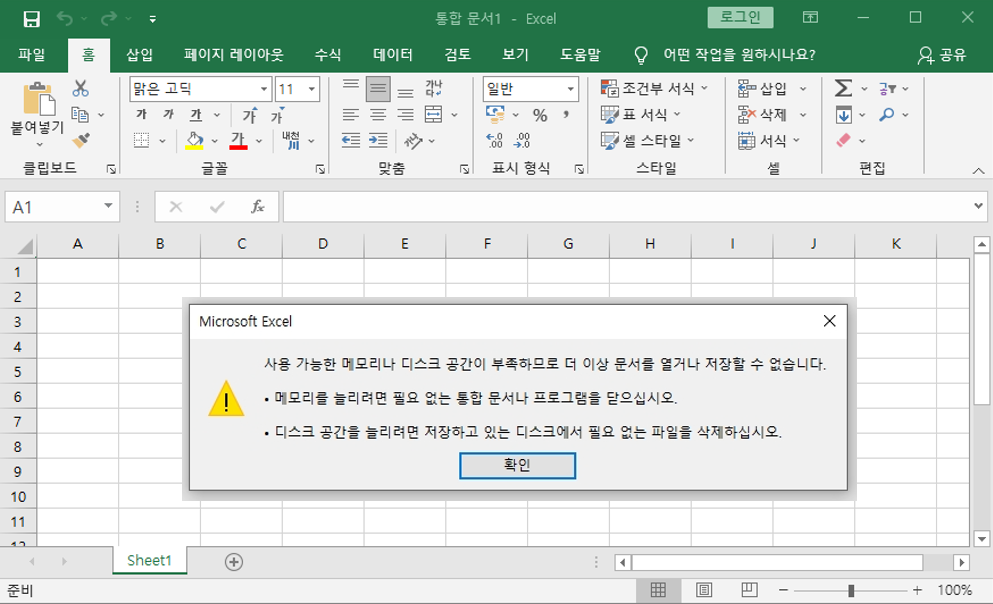Open the 삽입 ribbon tab
Screen dimensions: 993x604
pyautogui.click(x=139, y=54)
